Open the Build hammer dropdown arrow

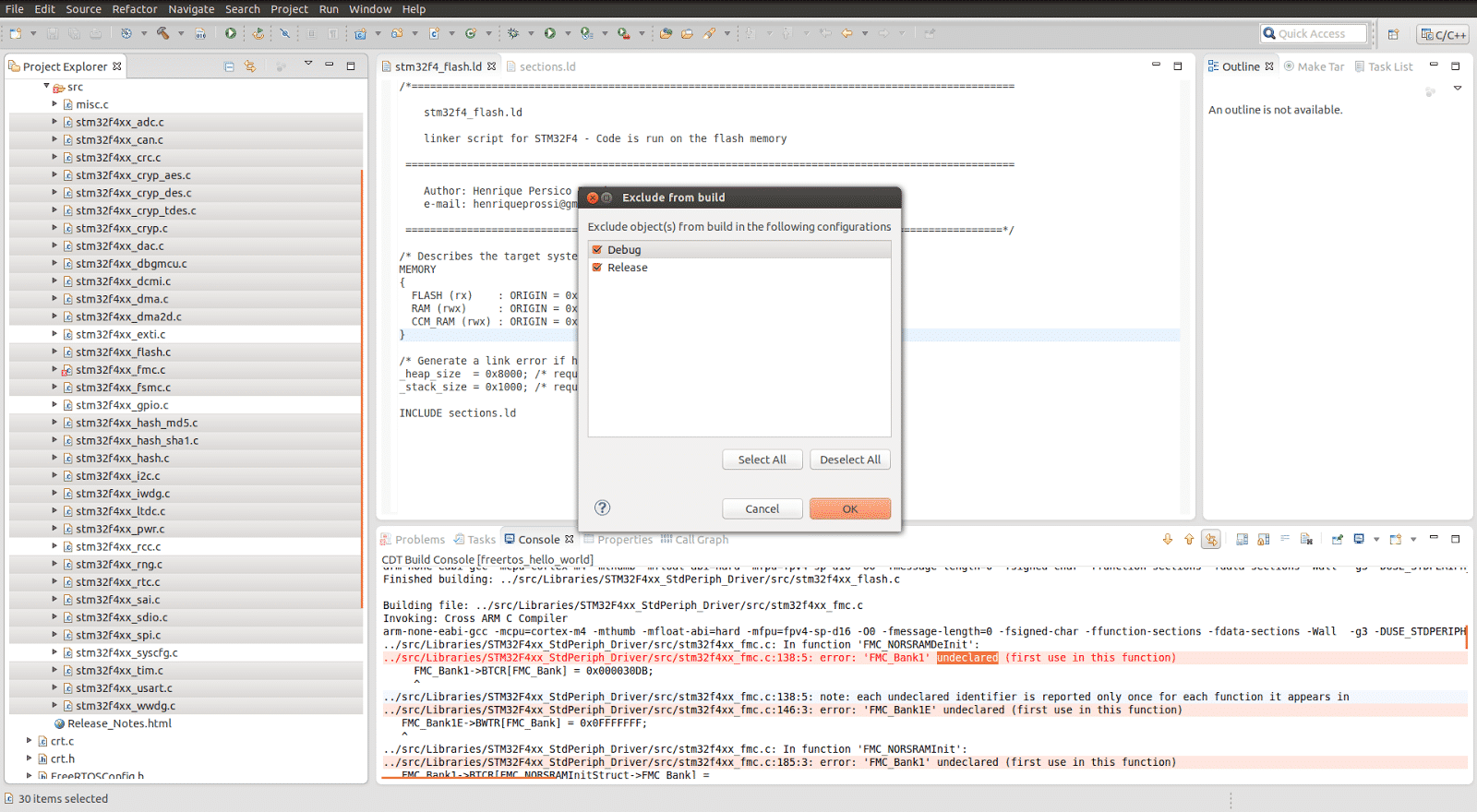(181, 33)
